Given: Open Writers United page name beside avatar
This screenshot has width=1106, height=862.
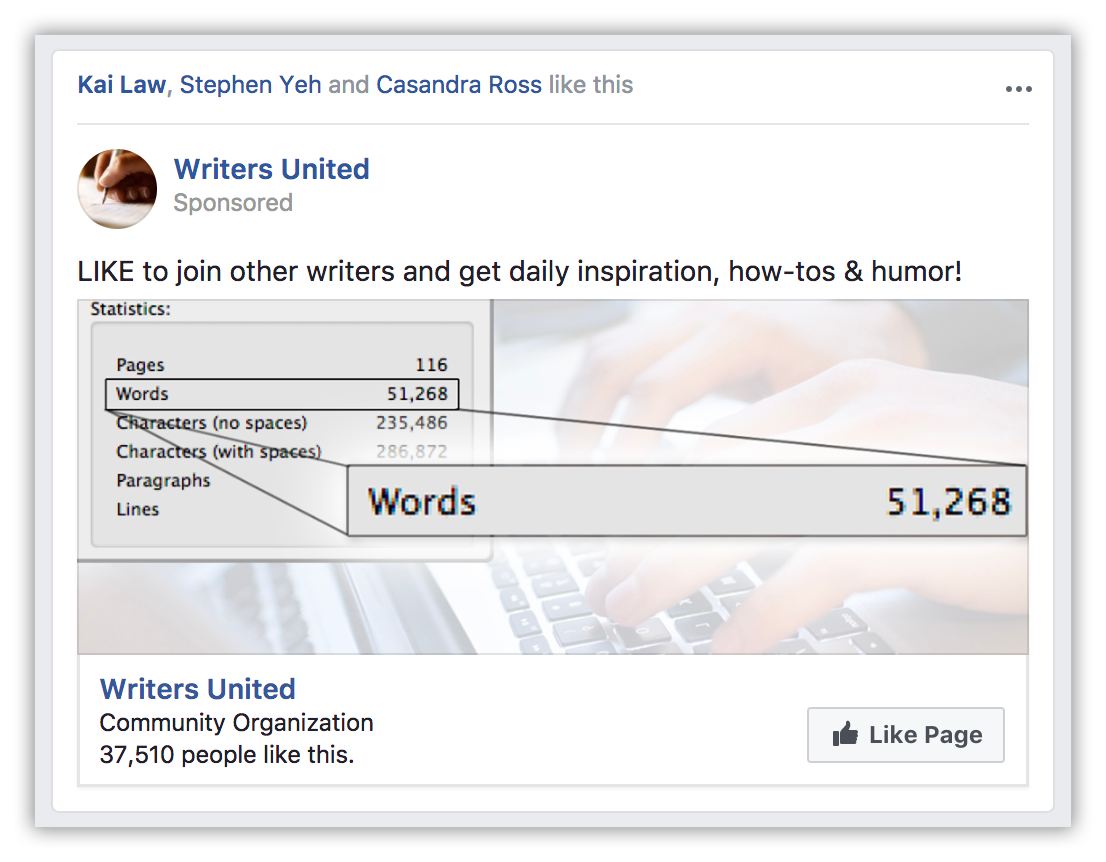Looking at the screenshot, I should 271,169.
